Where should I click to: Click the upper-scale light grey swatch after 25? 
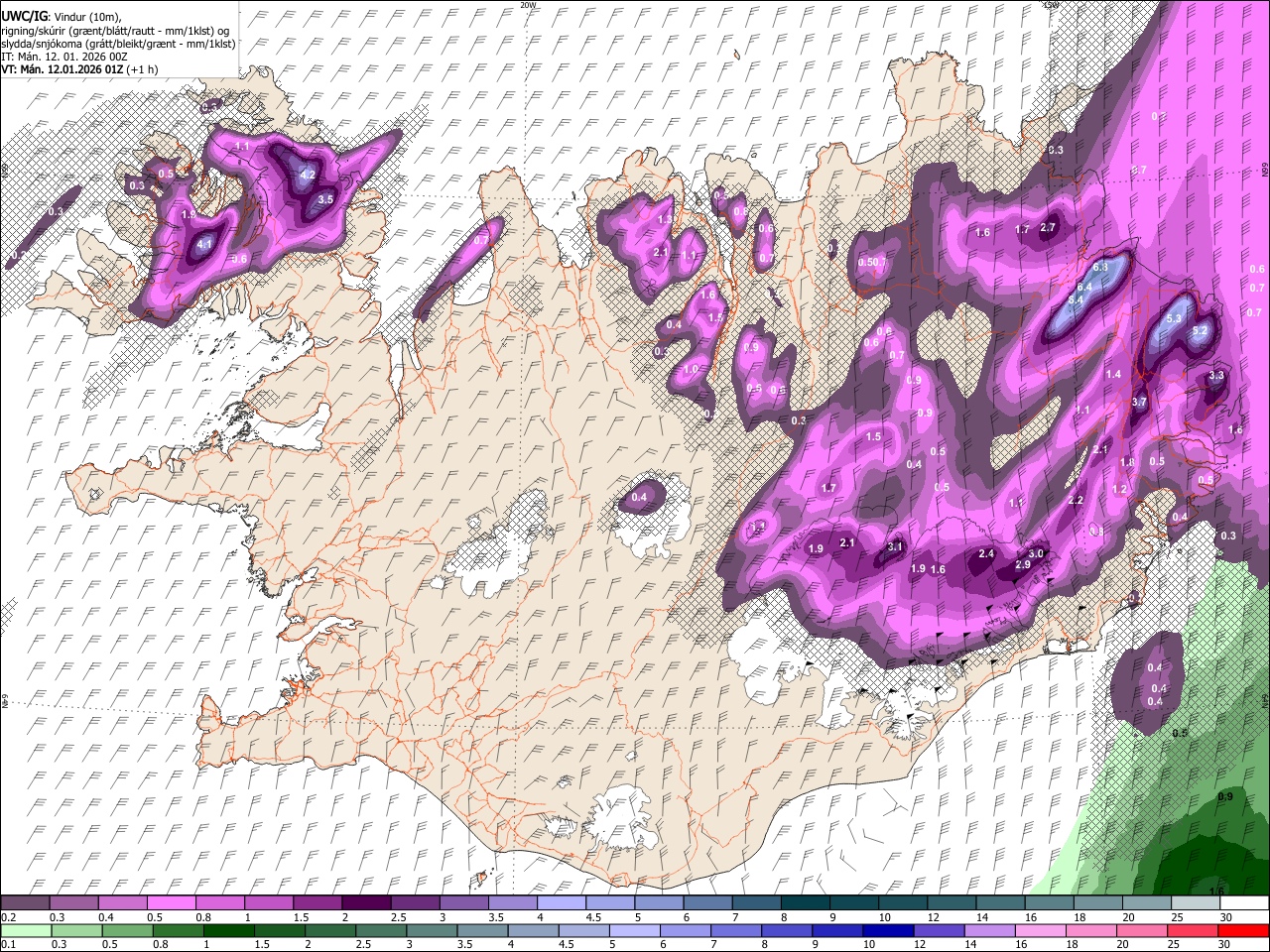coord(1195,903)
